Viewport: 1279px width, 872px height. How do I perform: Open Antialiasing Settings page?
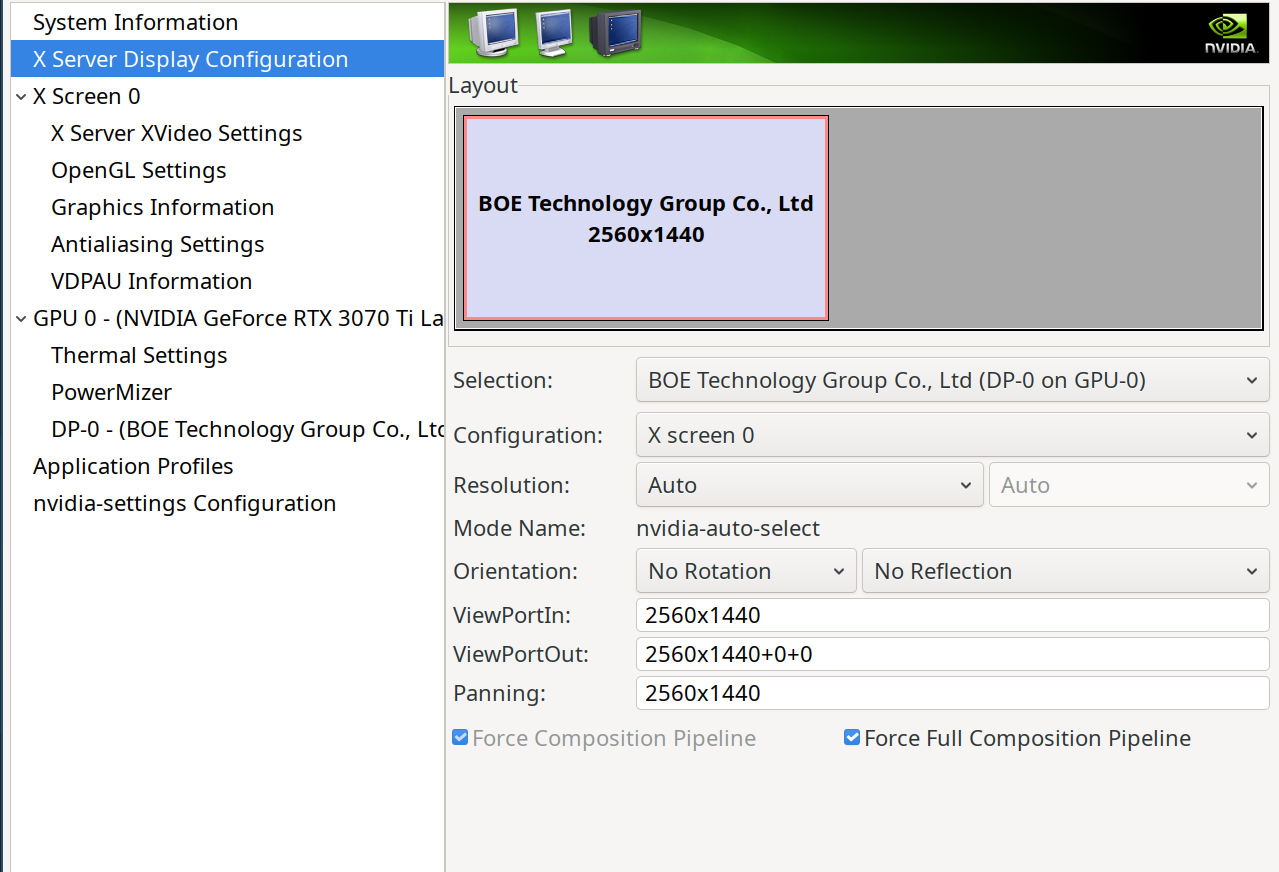click(158, 244)
